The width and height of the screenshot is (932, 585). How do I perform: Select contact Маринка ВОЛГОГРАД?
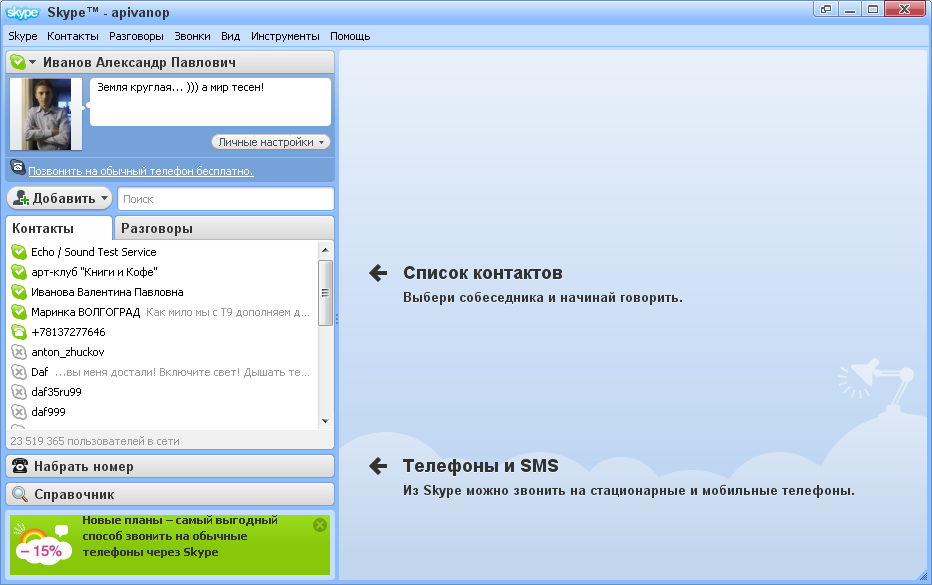(x=86, y=312)
